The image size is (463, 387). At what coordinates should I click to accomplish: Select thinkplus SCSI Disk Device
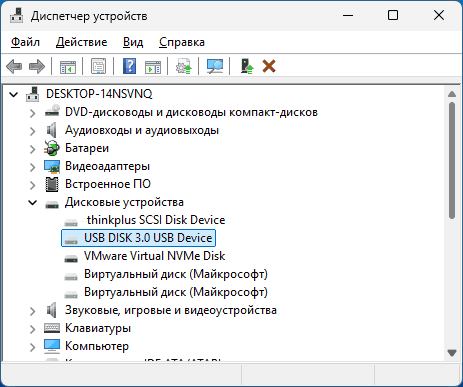pyautogui.click(x=156, y=220)
